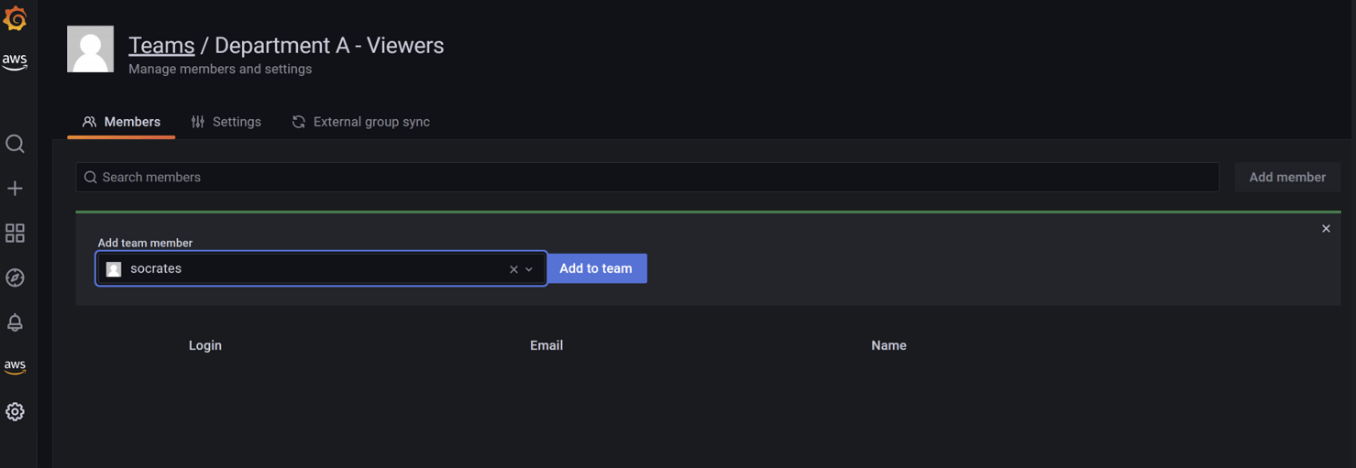Click the Add to team button
Image resolution: width=1356 pixels, height=468 pixels.
(596, 268)
